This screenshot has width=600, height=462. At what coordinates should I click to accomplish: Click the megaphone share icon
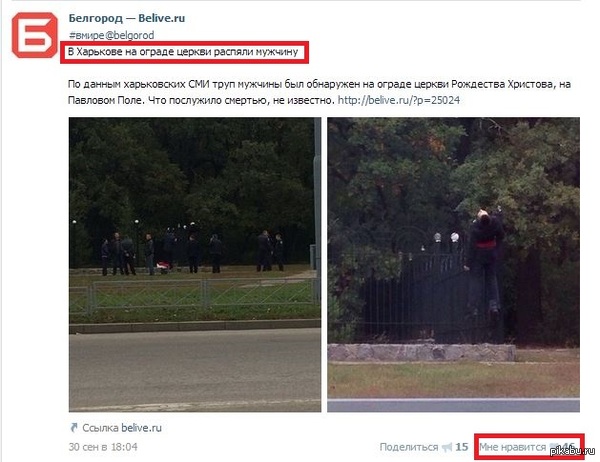[x=447, y=447]
